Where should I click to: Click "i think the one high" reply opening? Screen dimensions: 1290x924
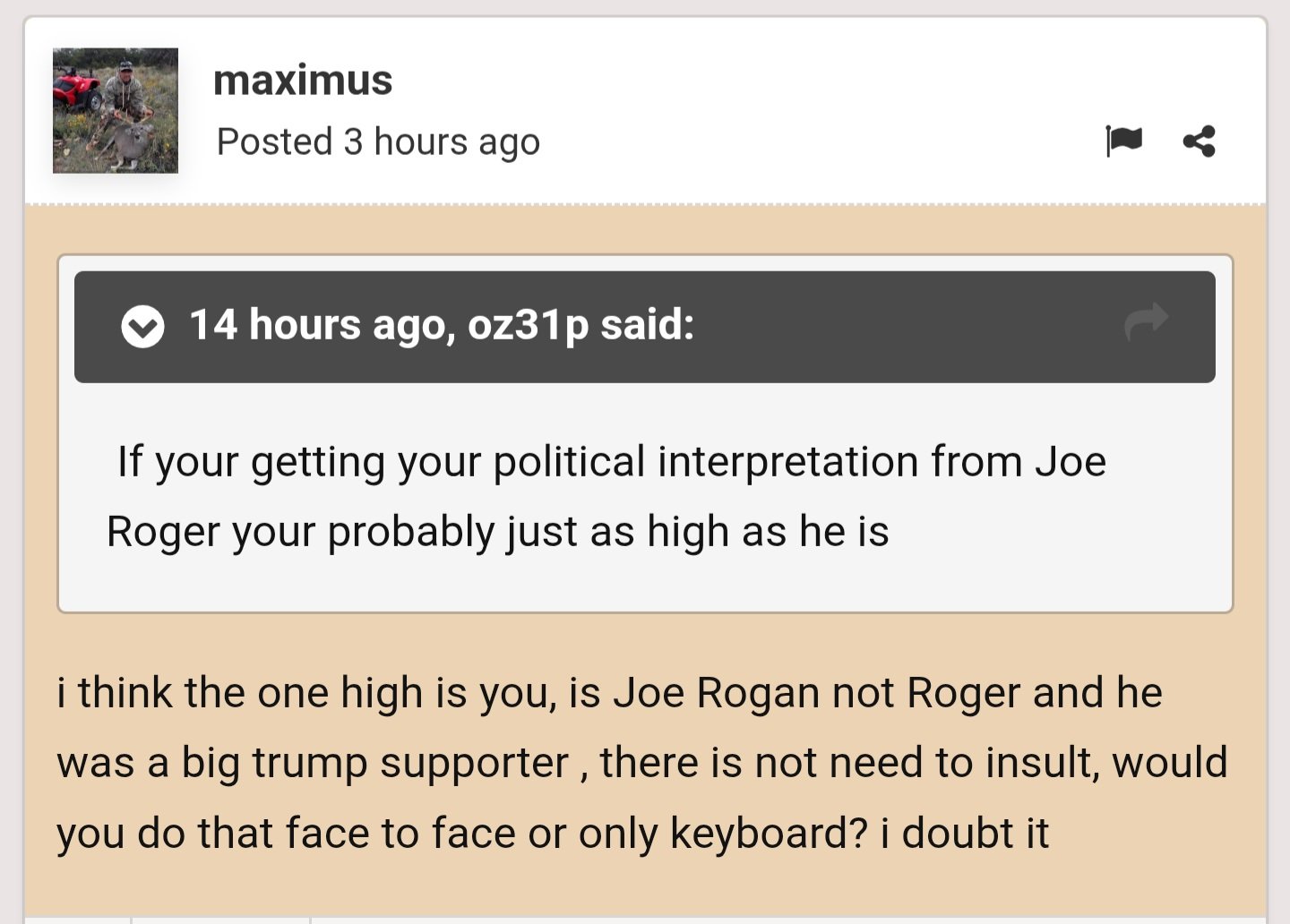point(240,693)
